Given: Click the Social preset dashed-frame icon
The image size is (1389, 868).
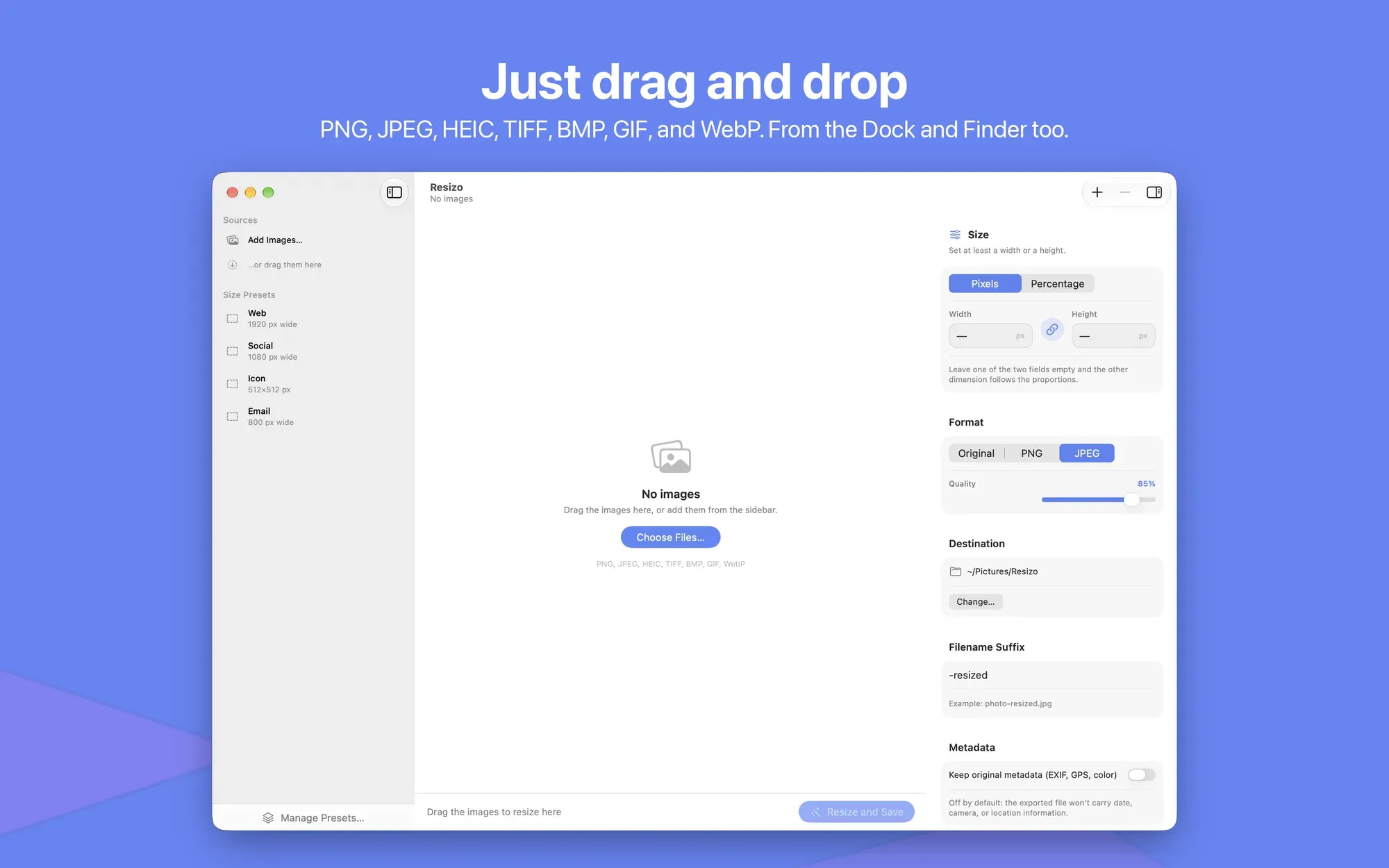Looking at the screenshot, I should 233,351.
